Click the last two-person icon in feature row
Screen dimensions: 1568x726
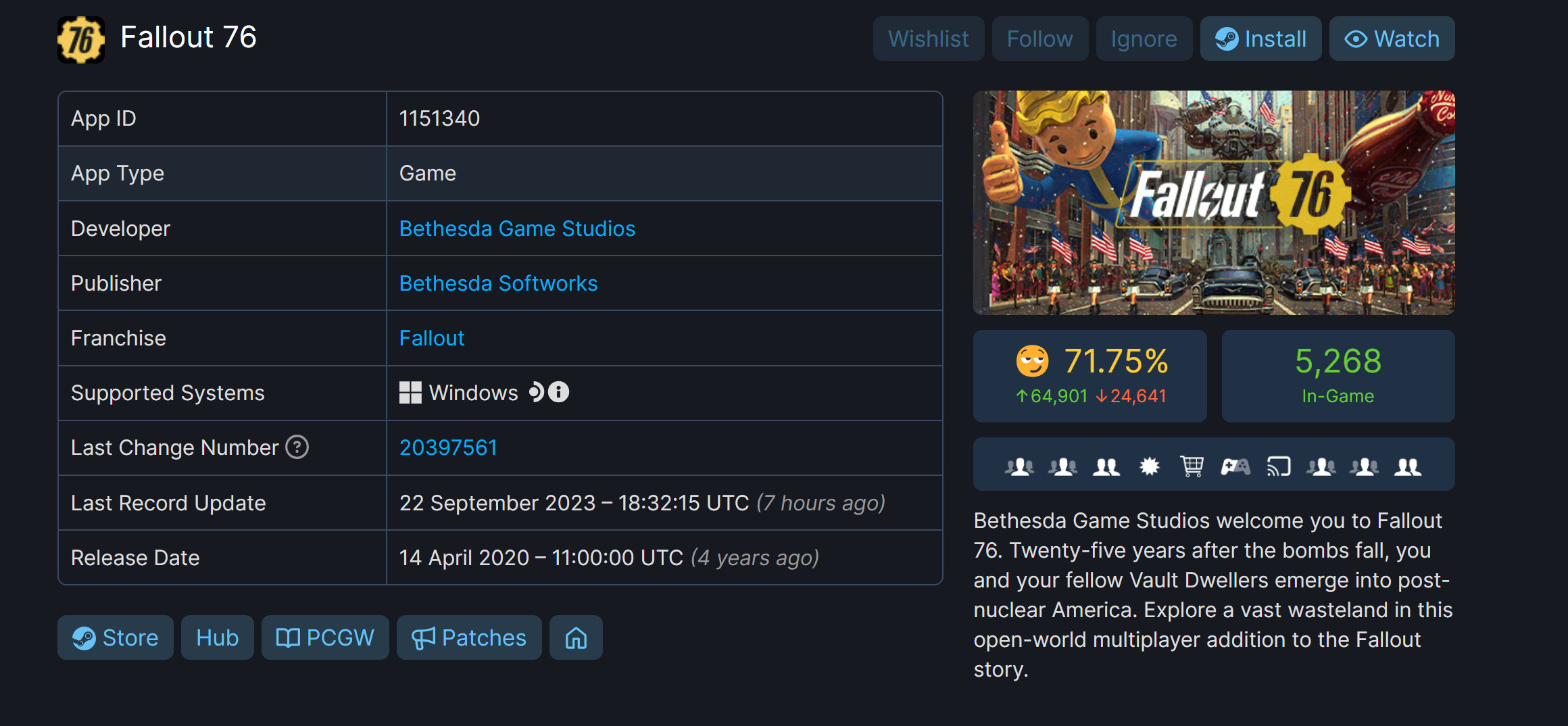tap(1408, 466)
